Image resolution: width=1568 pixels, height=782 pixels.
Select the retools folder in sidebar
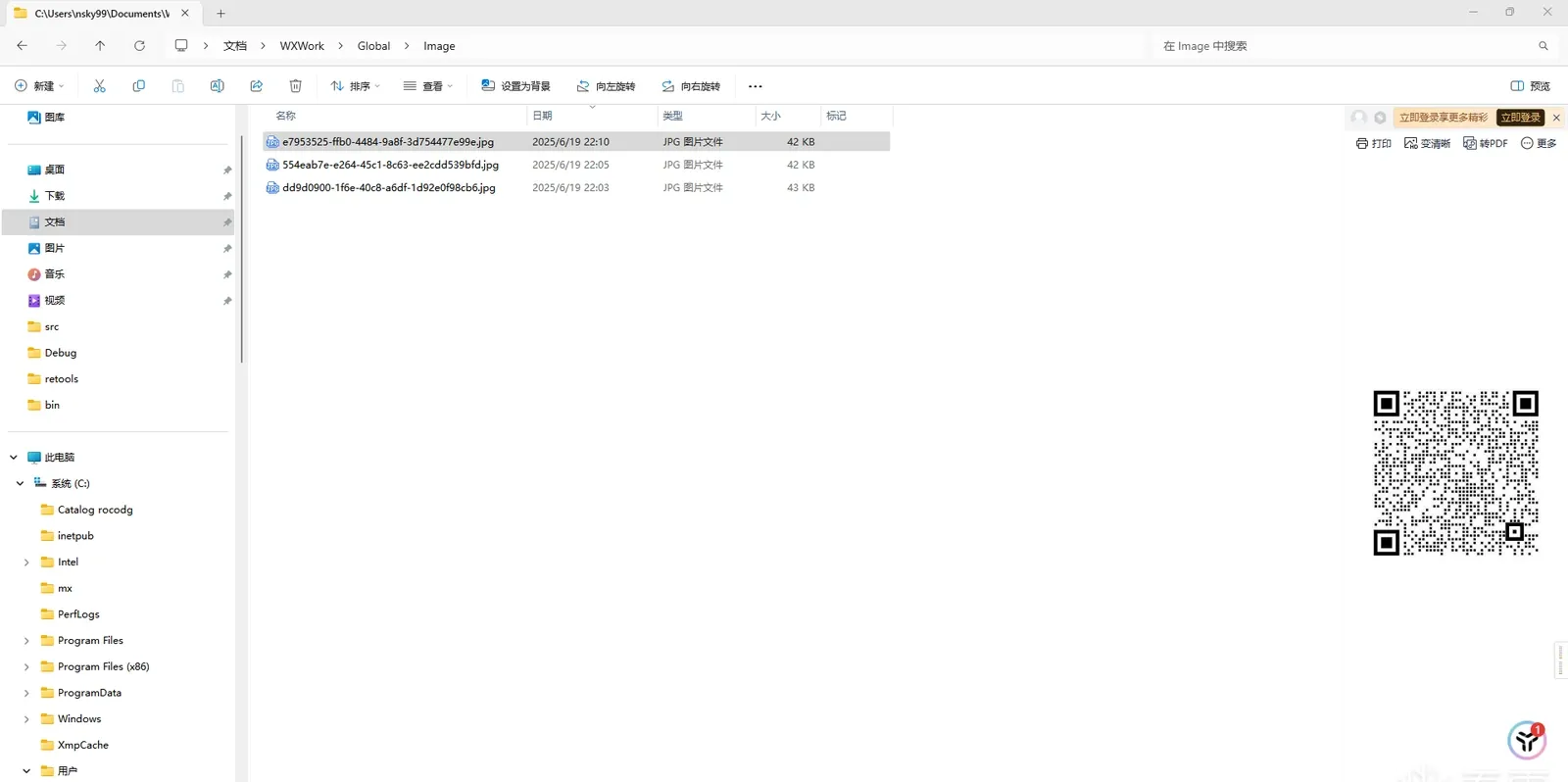[119, 379]
